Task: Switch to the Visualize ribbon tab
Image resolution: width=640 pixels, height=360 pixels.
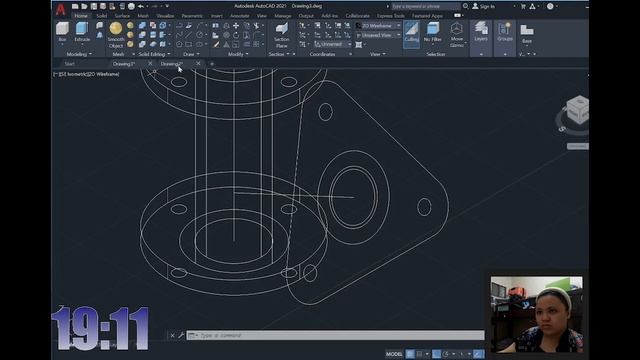Action: click(165, 16)
